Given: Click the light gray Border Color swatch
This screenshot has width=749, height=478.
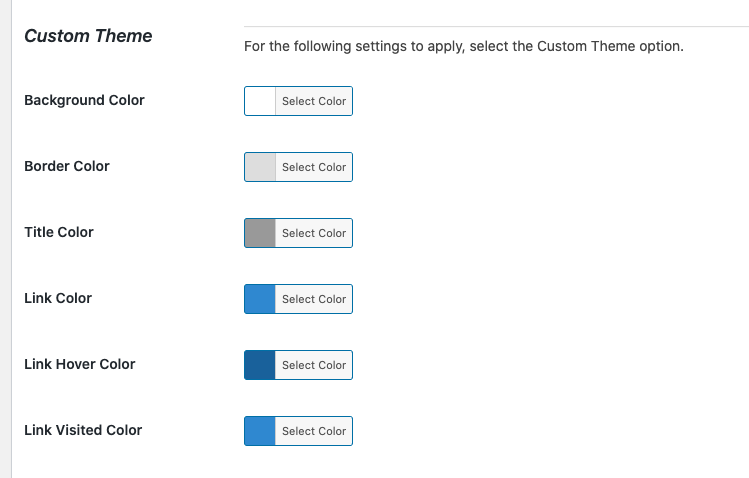Looking at the screenshot, I should click(260, 167).
